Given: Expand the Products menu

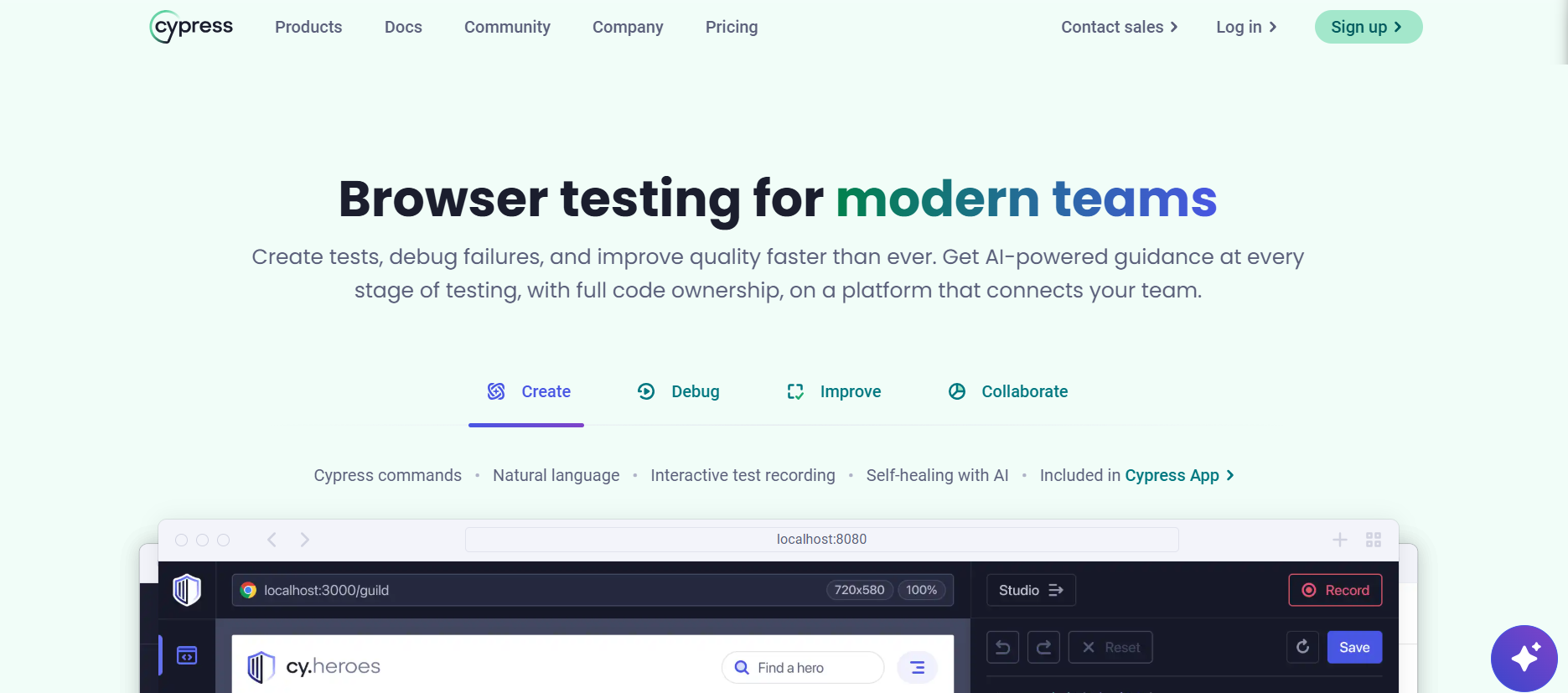Looking at the screenshot, I should [308, 27].
